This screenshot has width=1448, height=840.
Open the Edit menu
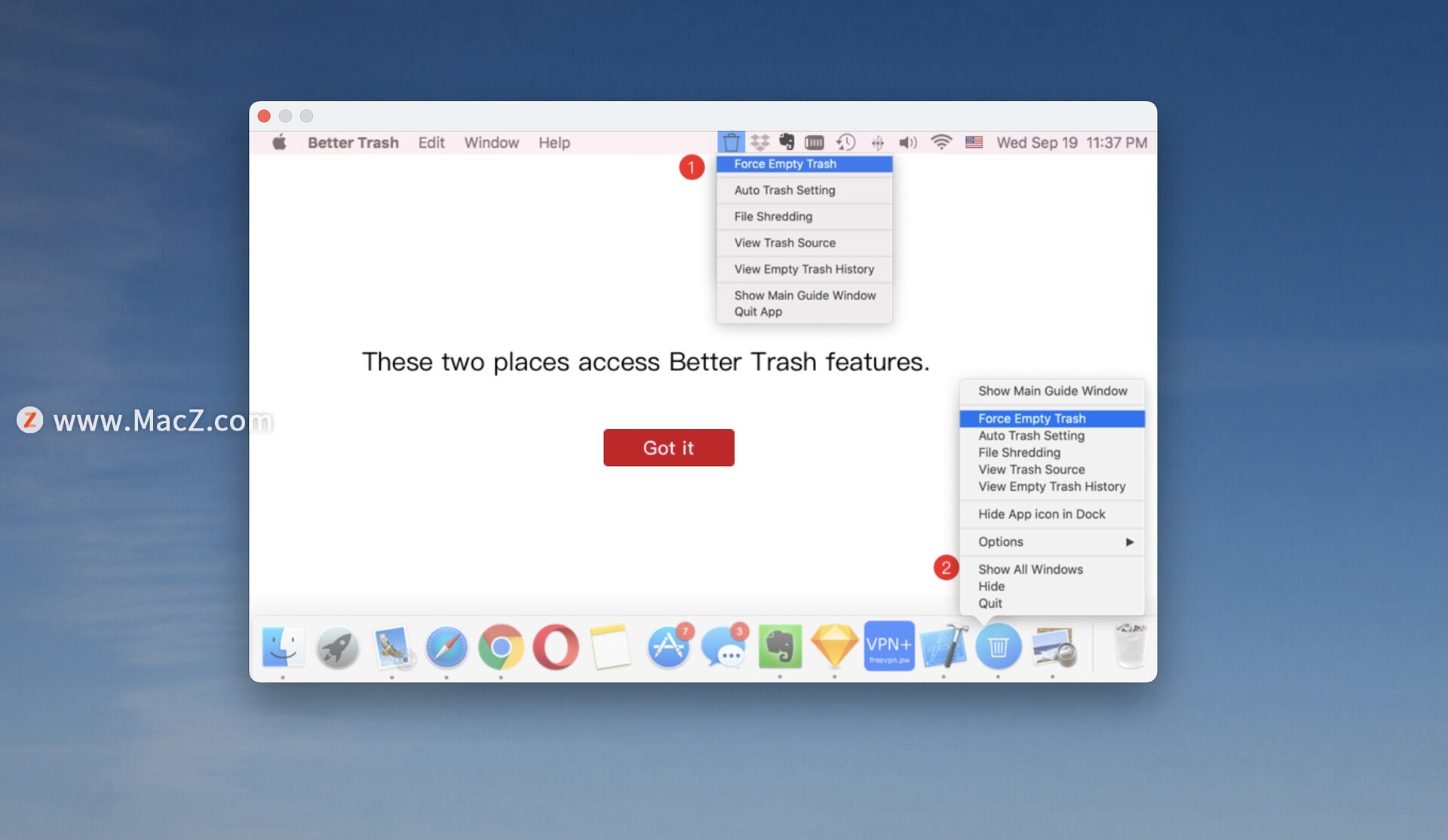[x=431, y=143]
